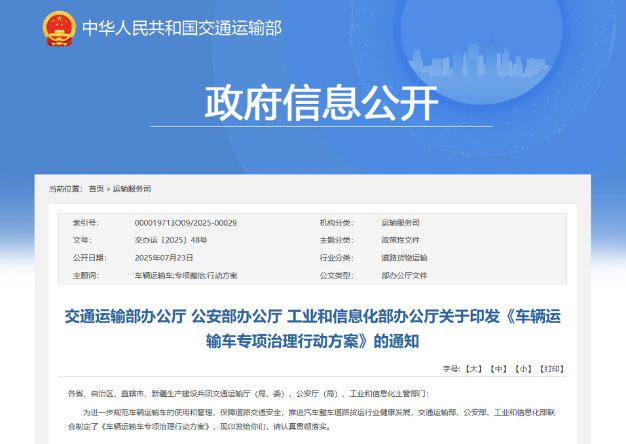The width and height of the screenshot is (626, 444).
Task: Open 运输服务司 in the breadcrumb
Action: pyautogui.click(x=132, y=189)
